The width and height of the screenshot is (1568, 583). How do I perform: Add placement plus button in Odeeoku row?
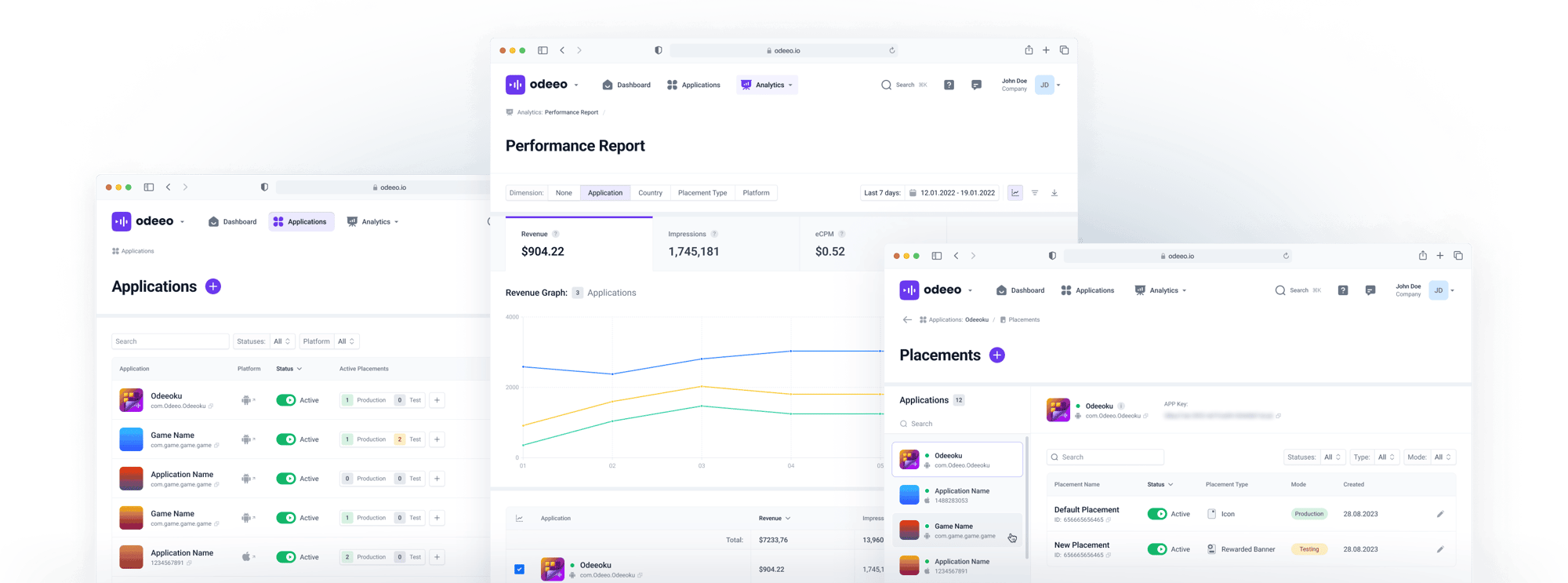437,400
